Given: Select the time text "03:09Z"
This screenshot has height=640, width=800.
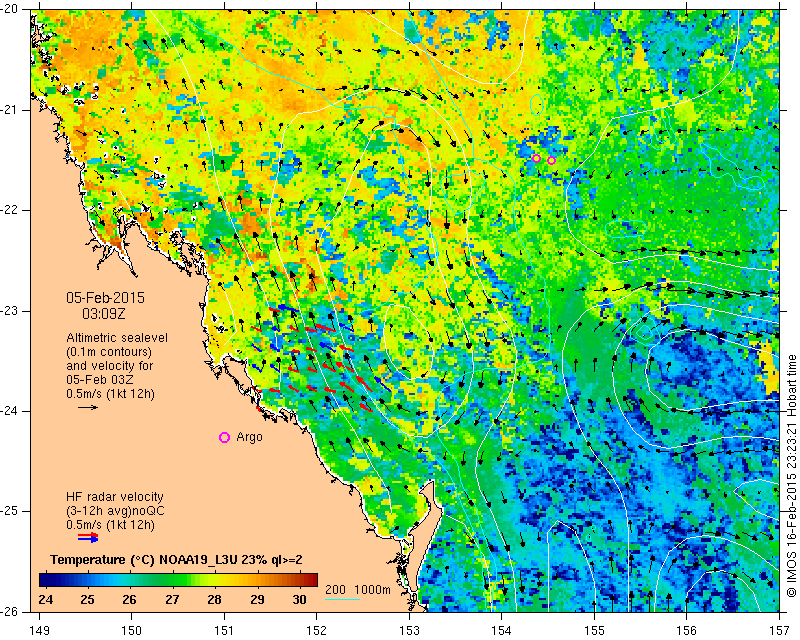Looking at the screenshot, I should [x=104, y=314].
